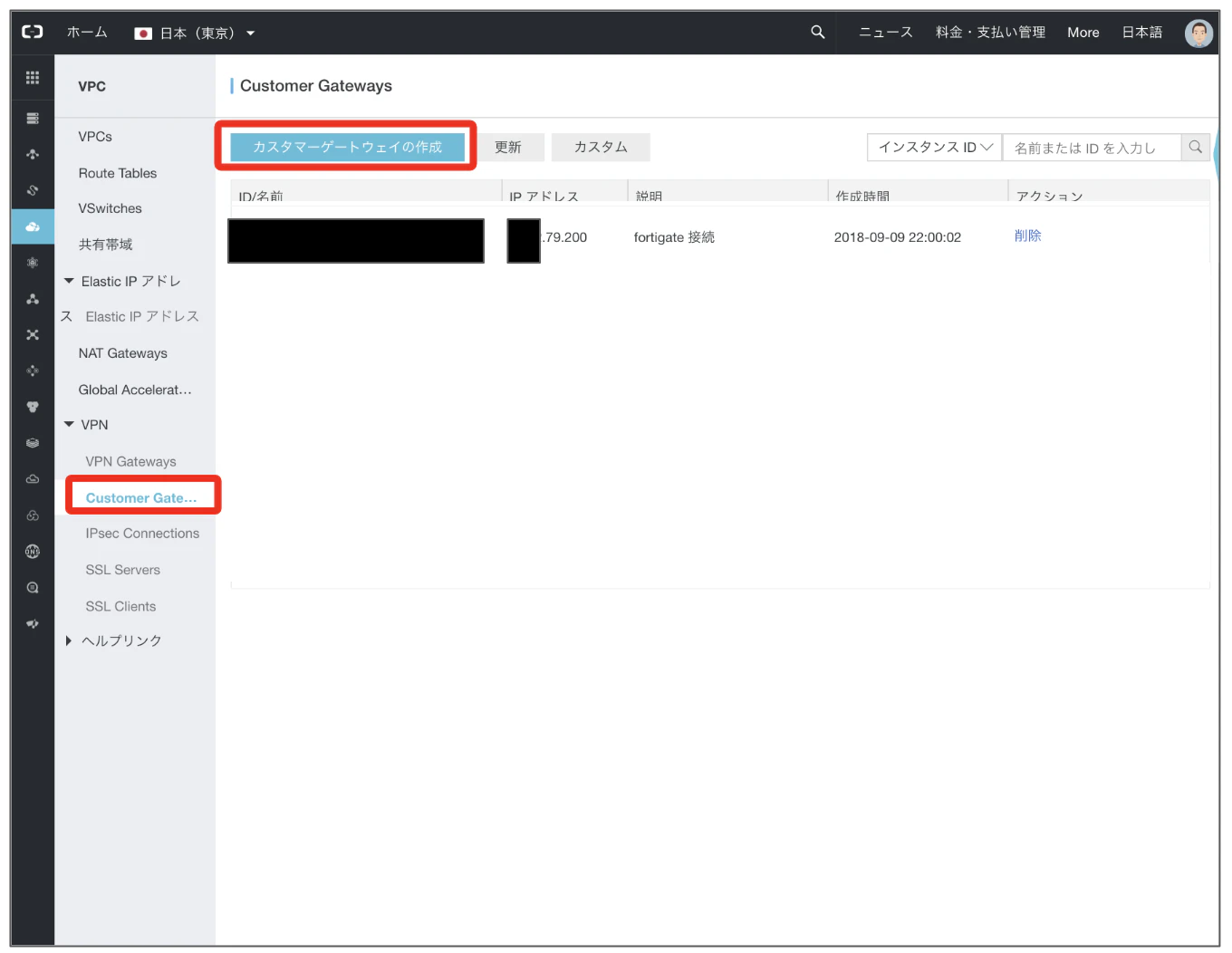
Task: Click カスタマーゲートウェイの作成 button
Action: pyautogui.click(x=348, y=147)
